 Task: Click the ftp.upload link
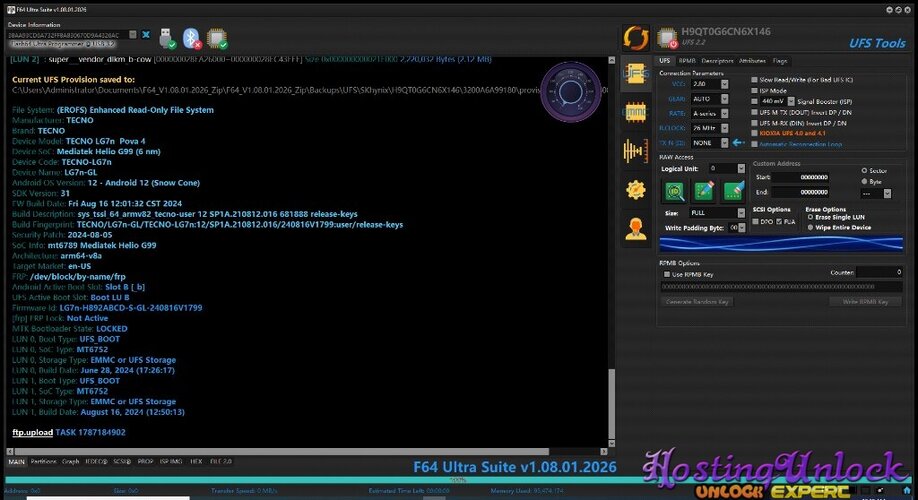tap(32, 432)
